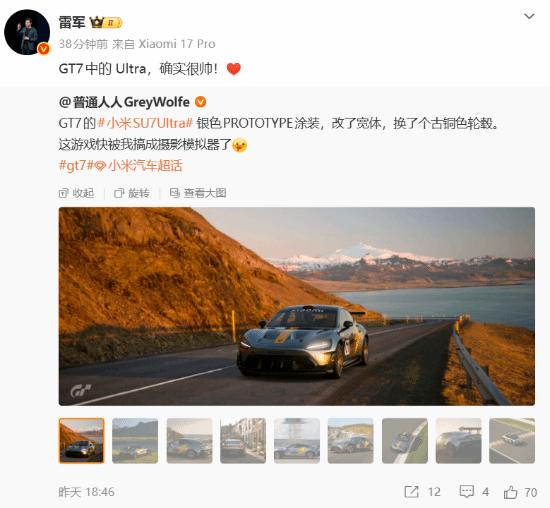
Task: Click the 昨天 18:46 timestamp
Action: tap(86, 492)
